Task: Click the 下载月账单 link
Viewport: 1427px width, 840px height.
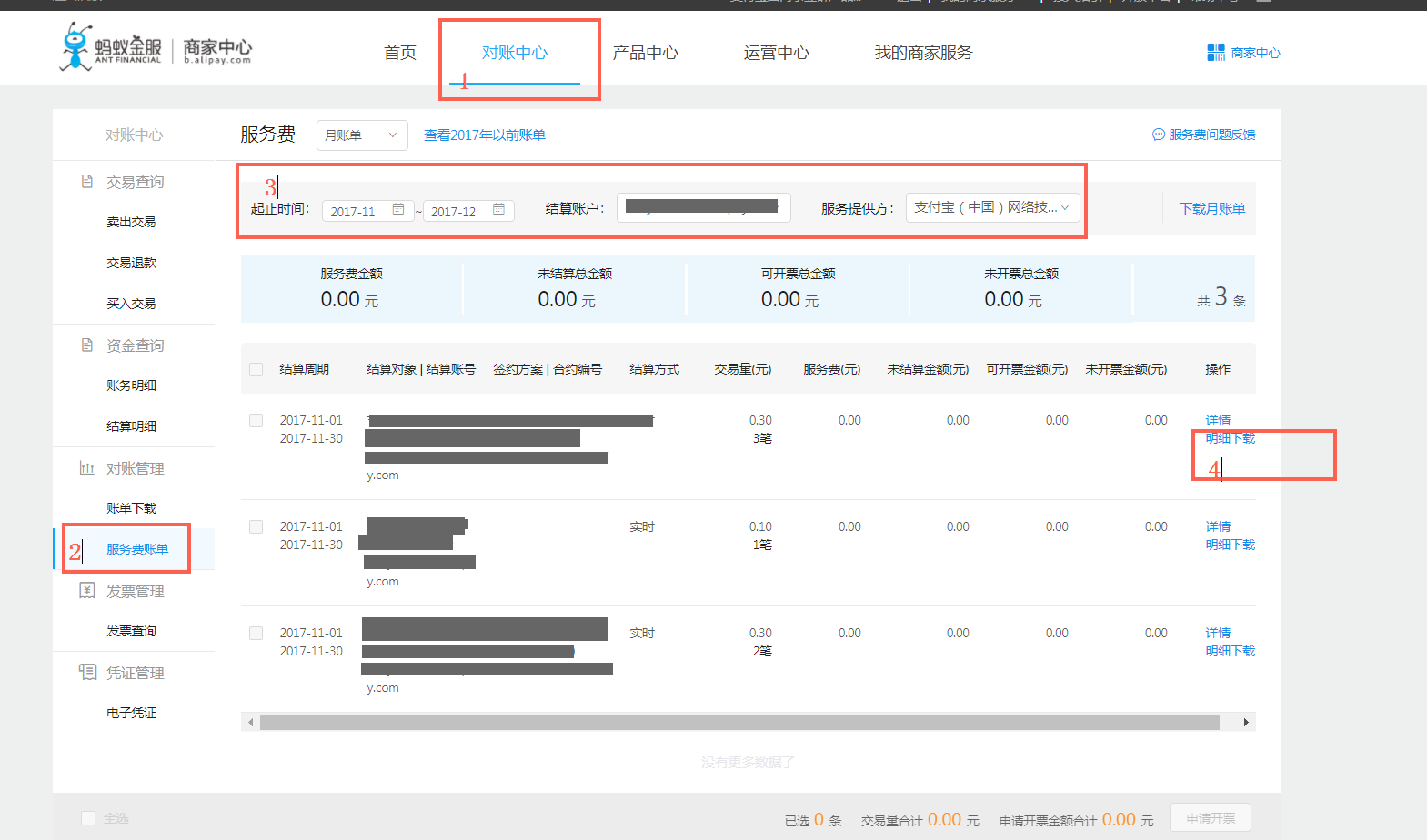Action: point(1211,208)
